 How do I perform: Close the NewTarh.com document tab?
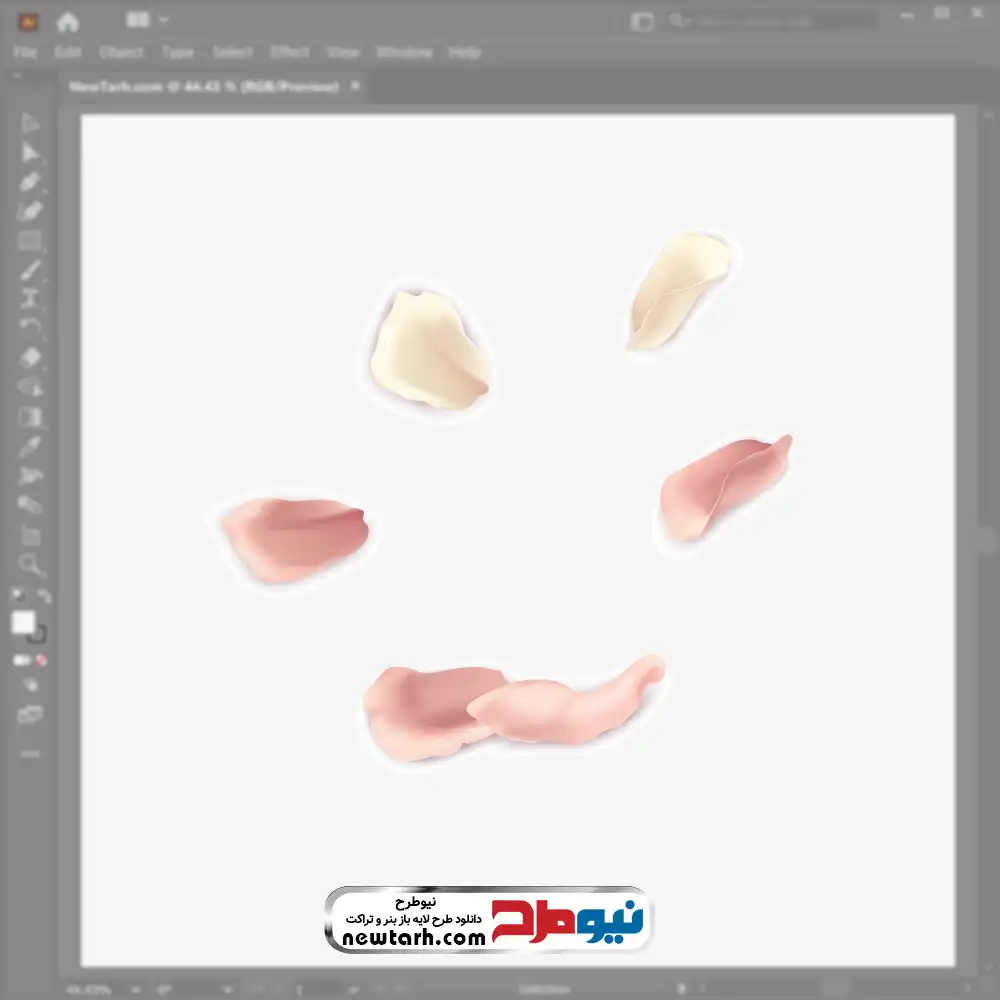click(355, 87)
